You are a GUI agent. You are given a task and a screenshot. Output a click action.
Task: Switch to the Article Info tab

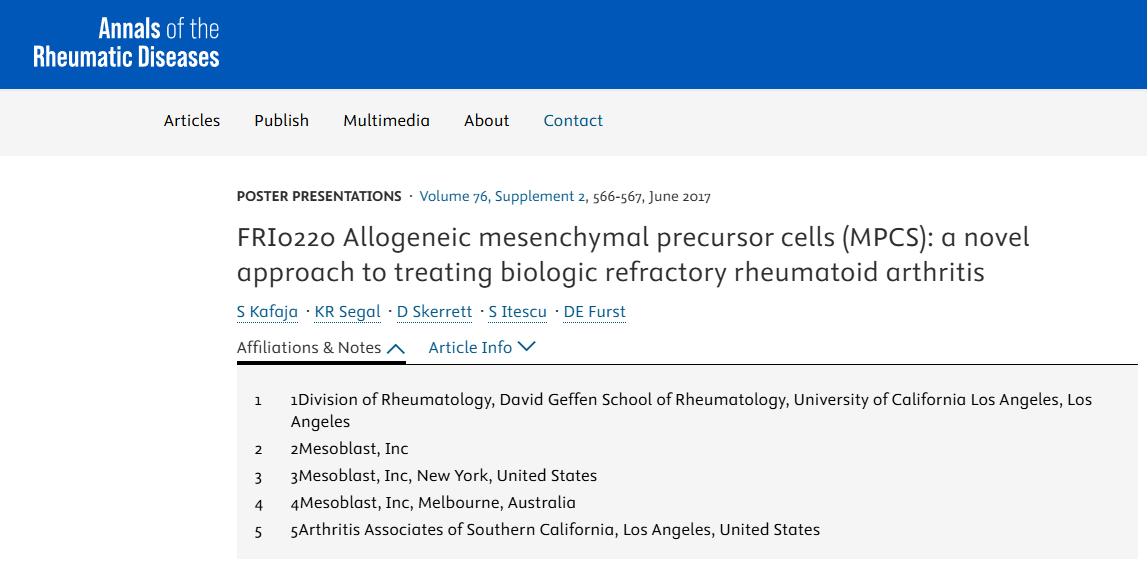[x=470, y=348]
